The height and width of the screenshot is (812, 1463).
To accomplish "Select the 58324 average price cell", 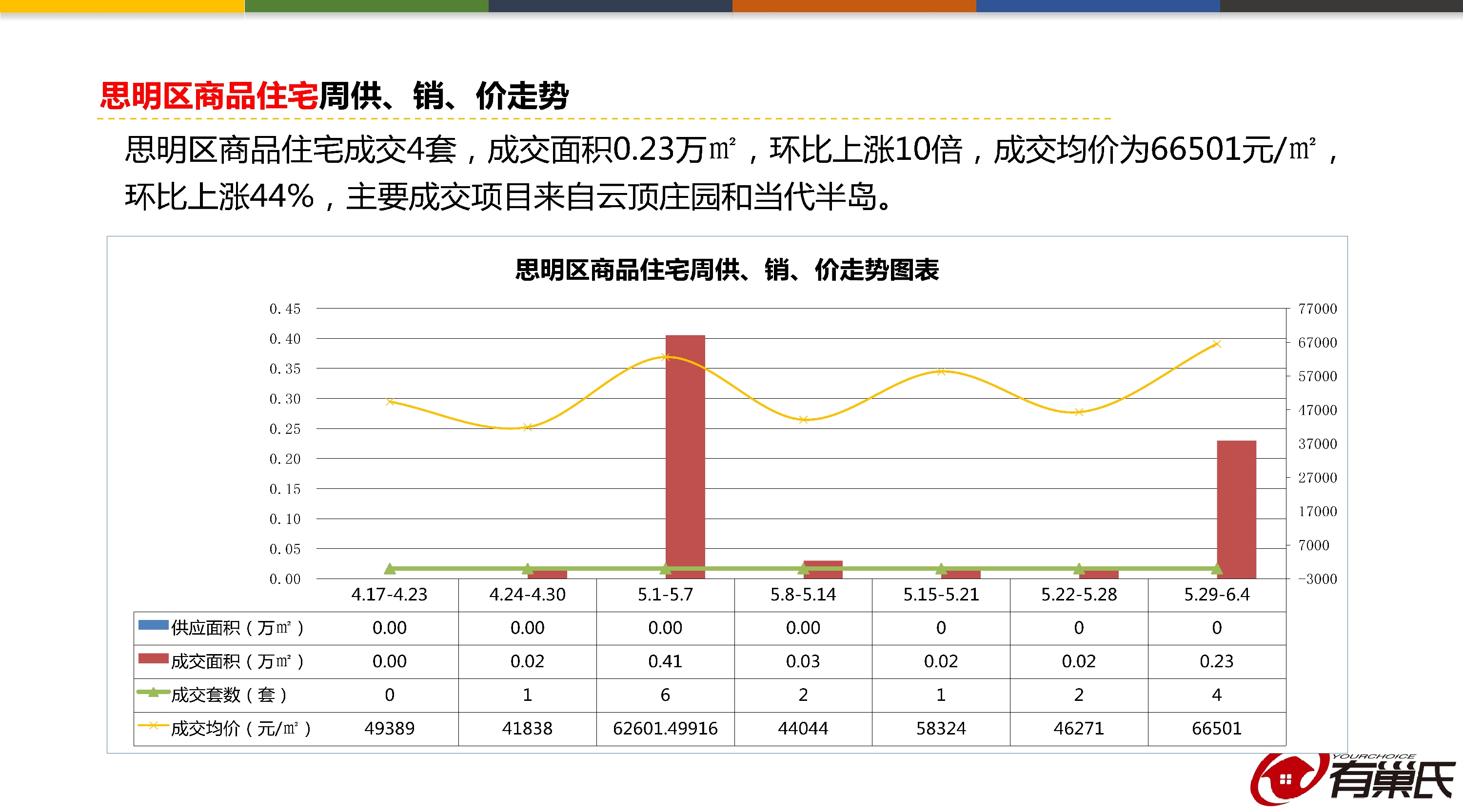I will click(941, 728).
